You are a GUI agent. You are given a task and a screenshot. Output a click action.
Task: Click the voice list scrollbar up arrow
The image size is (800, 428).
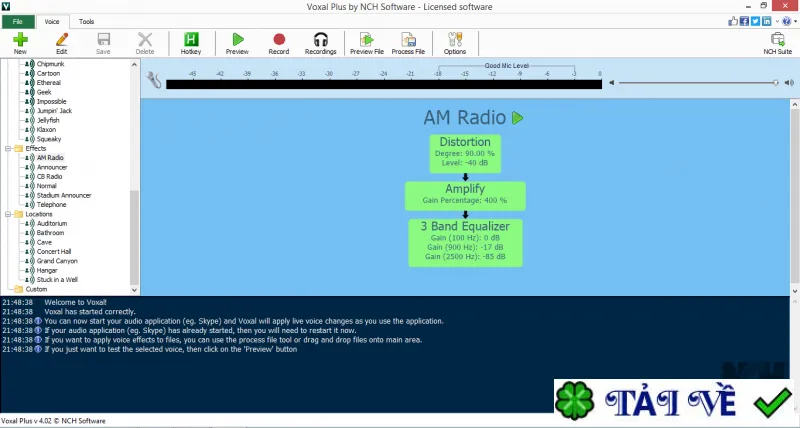134,64
